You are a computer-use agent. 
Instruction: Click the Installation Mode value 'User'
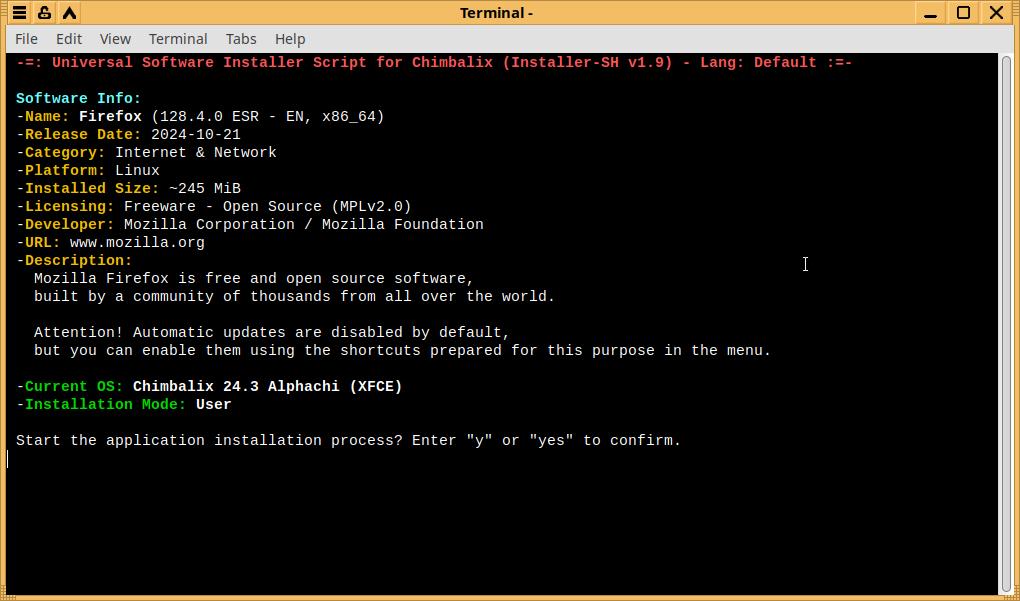[x=213, y=405]
